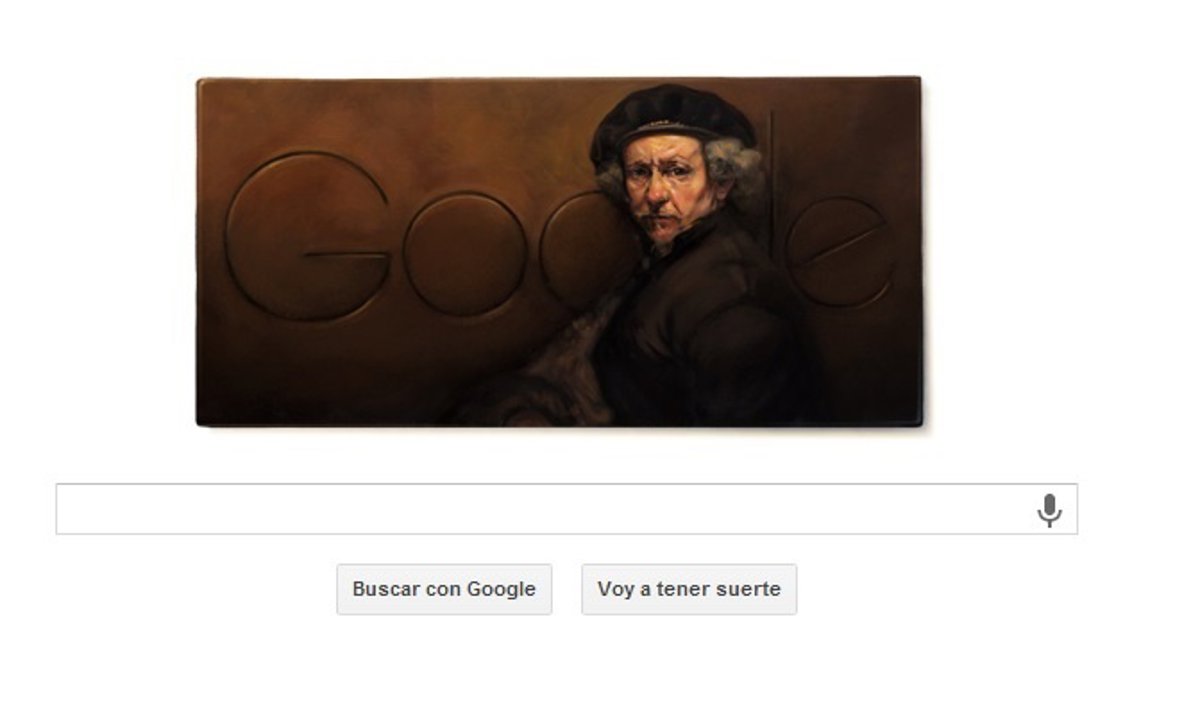Viewport: 1200px width, 721px height.
Task: Click the brown fur cloth below portrait
Action: tap(560, 370)
